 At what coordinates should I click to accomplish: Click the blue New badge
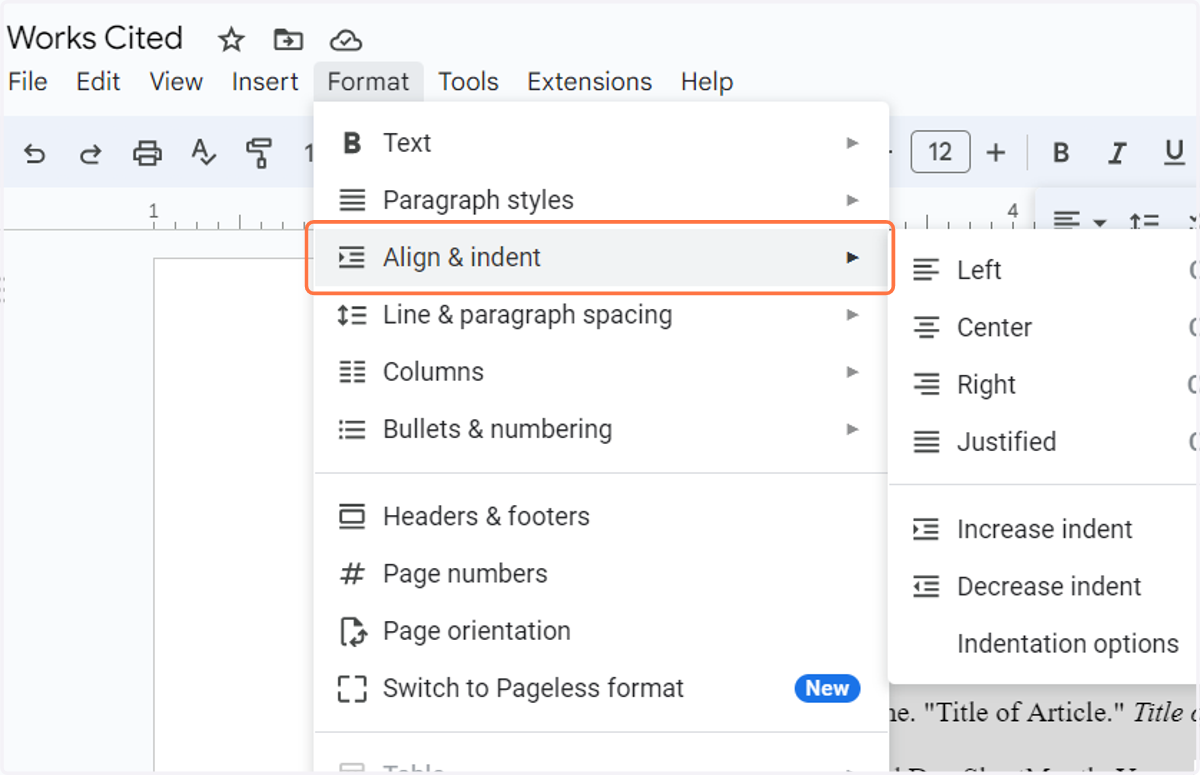tap(827, 688)
